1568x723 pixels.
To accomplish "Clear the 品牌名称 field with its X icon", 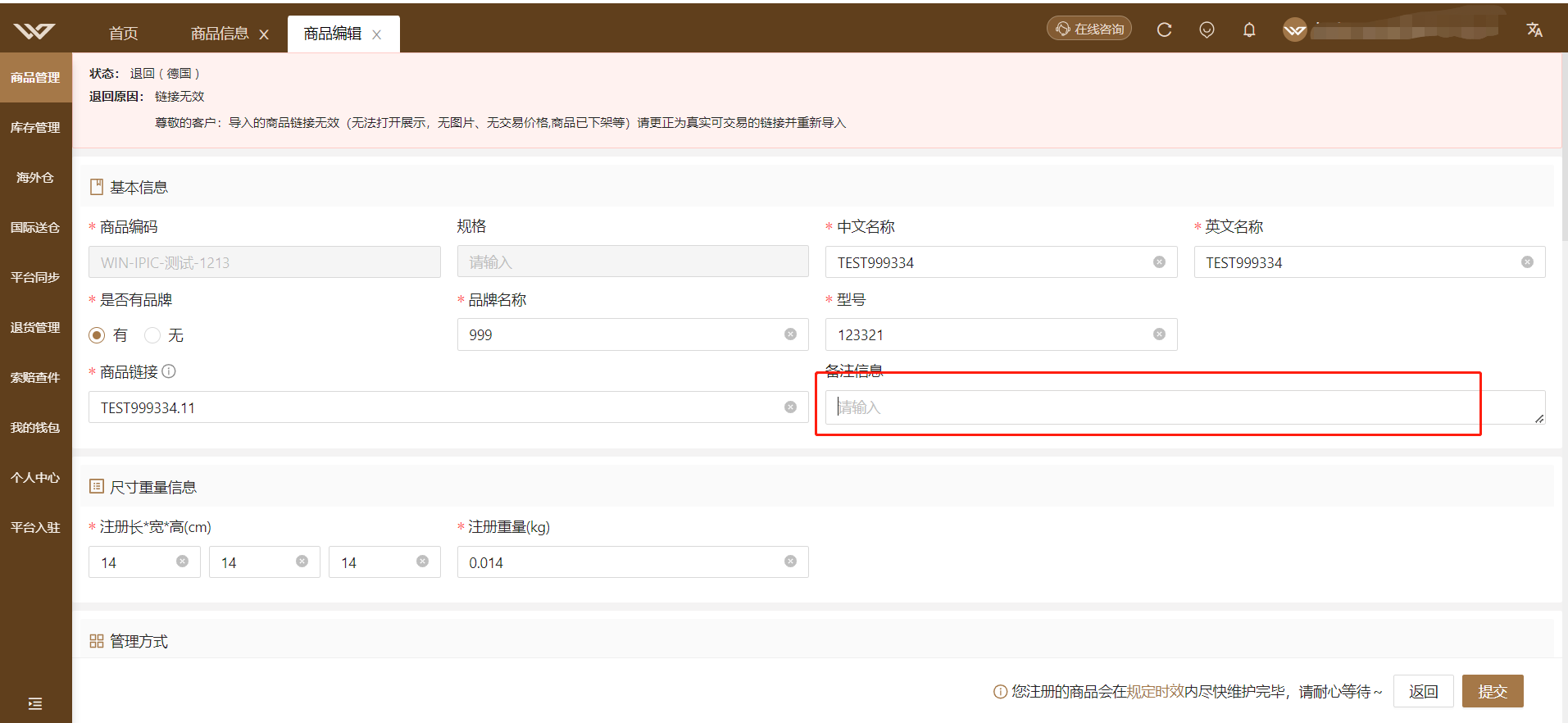I will (790, 334).
